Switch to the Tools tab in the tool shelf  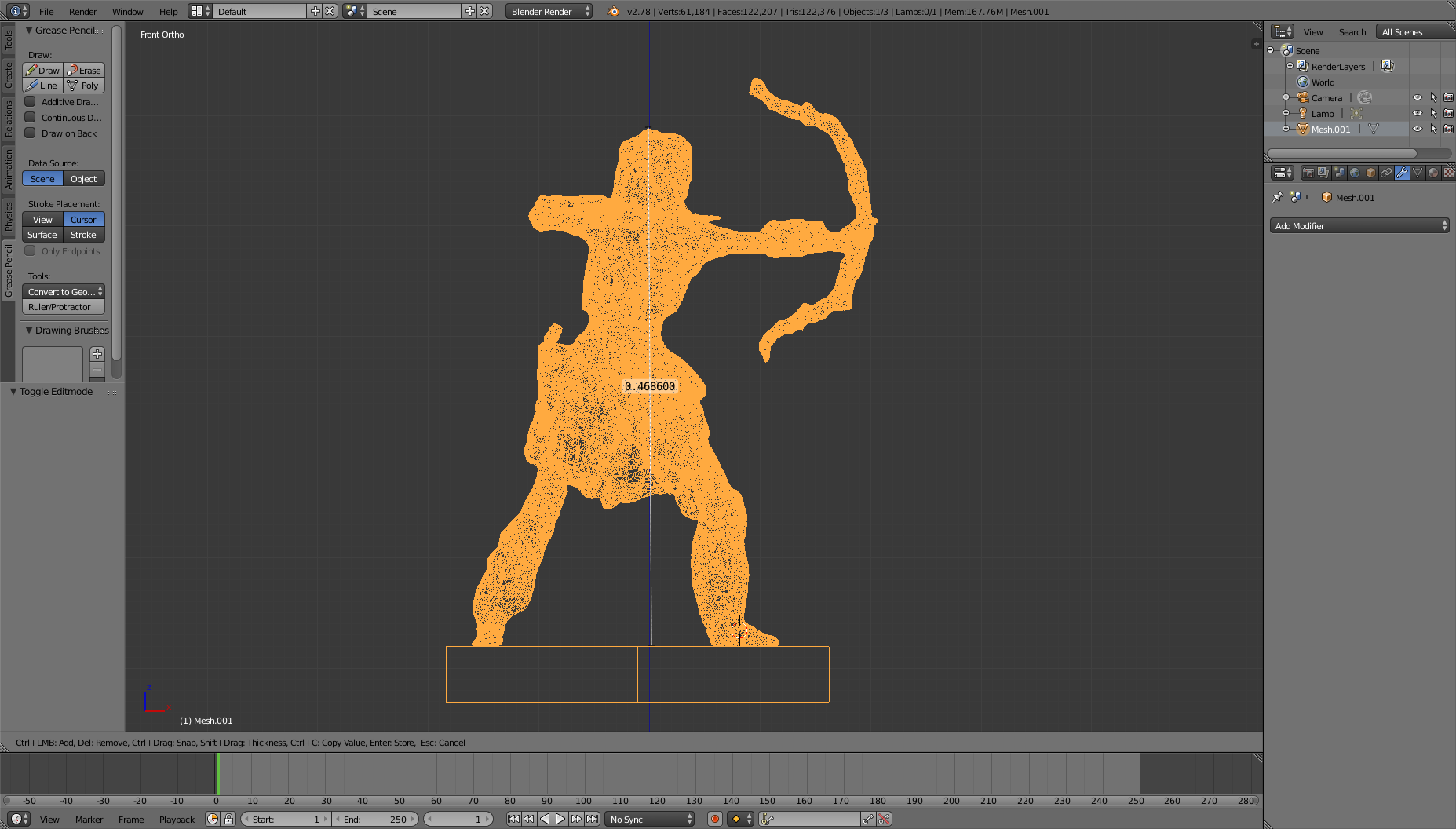9,40
